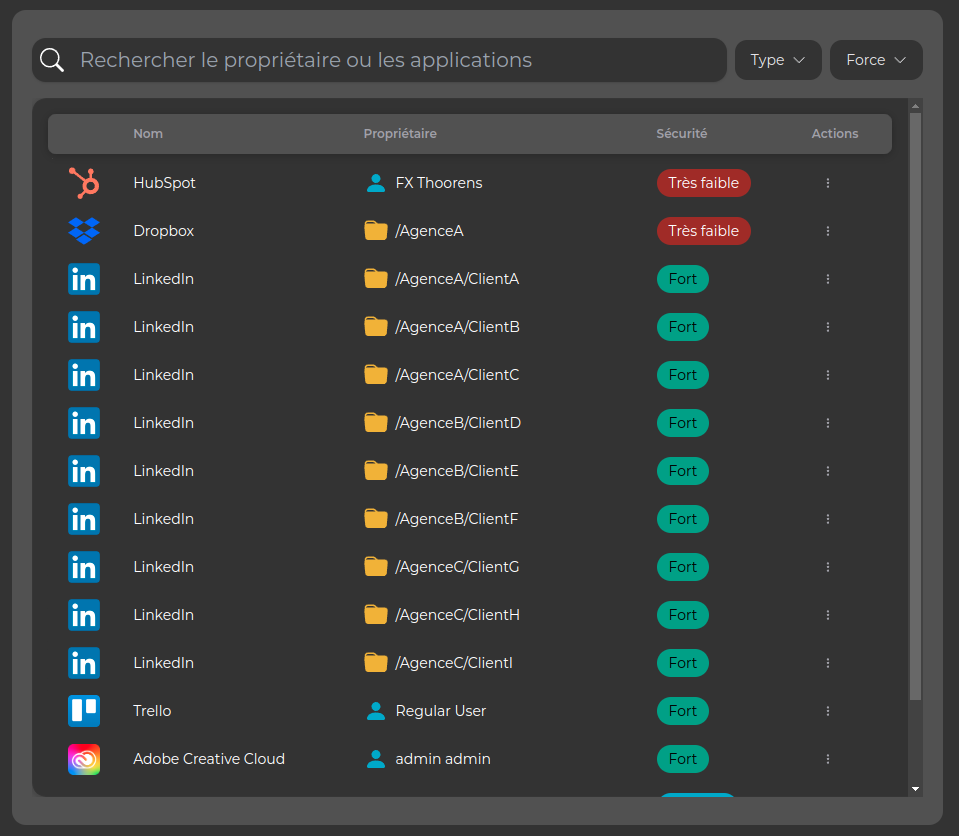Click the Dropbox logo icon
Viewport: 959px width, 836px height.
pyautogui.click(x=84, y=231)
